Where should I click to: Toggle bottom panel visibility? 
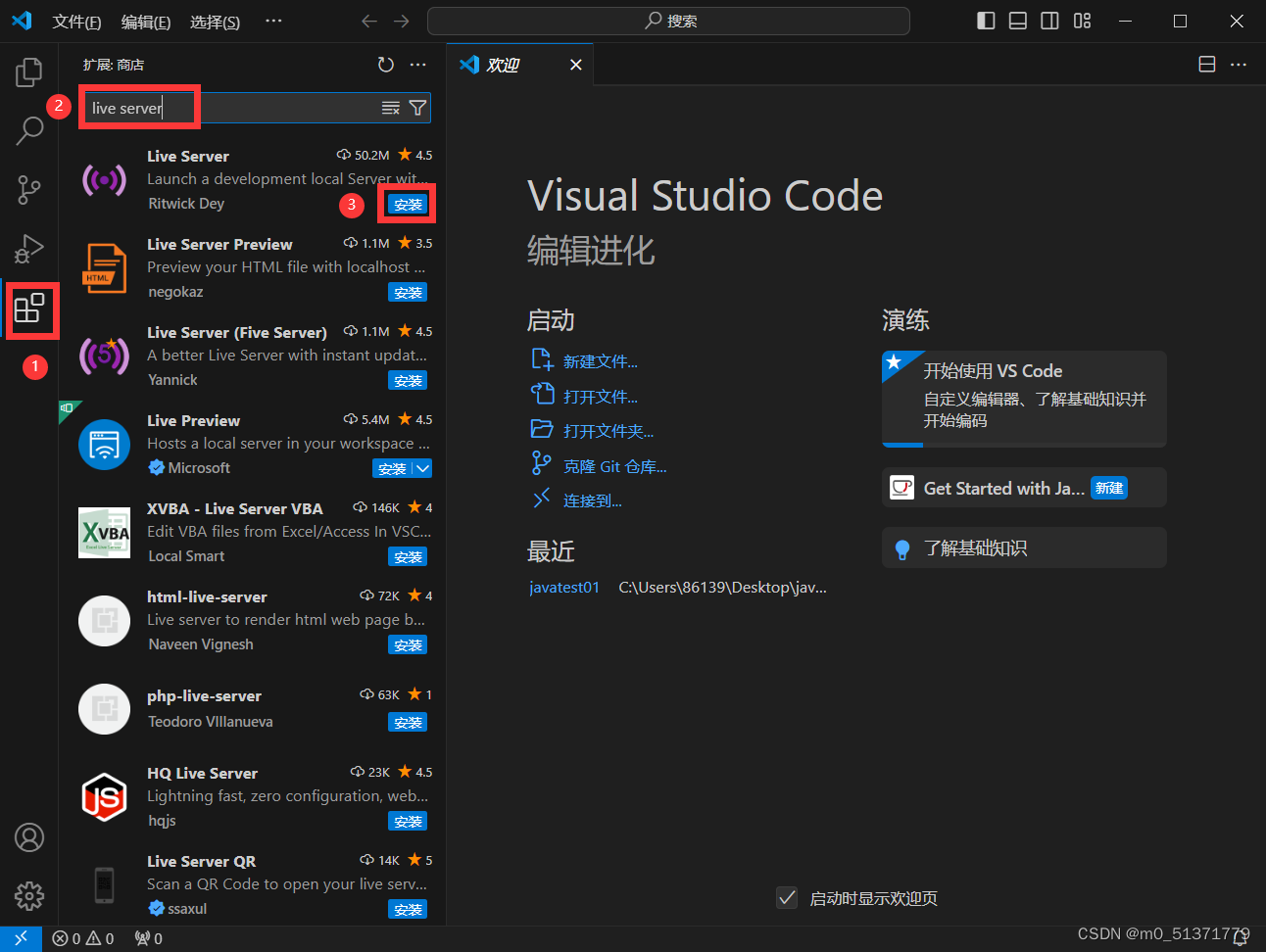1018,21
